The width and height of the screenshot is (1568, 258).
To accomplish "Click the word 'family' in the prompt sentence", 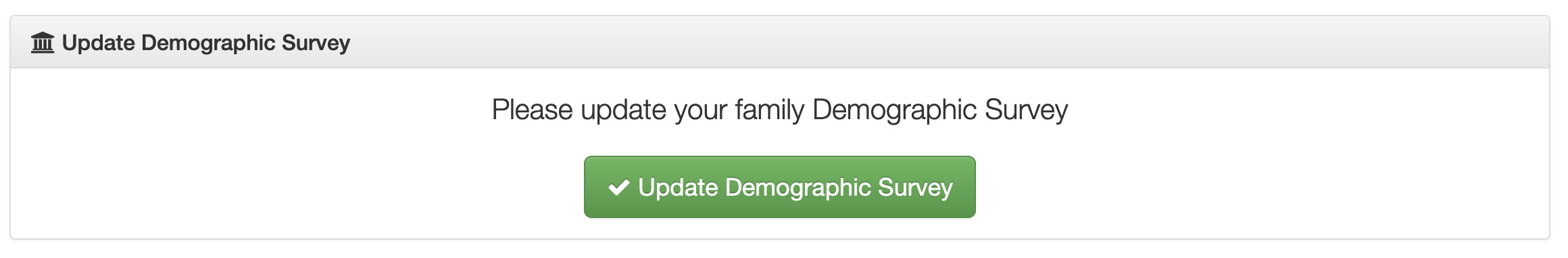I will click(770, 110).
